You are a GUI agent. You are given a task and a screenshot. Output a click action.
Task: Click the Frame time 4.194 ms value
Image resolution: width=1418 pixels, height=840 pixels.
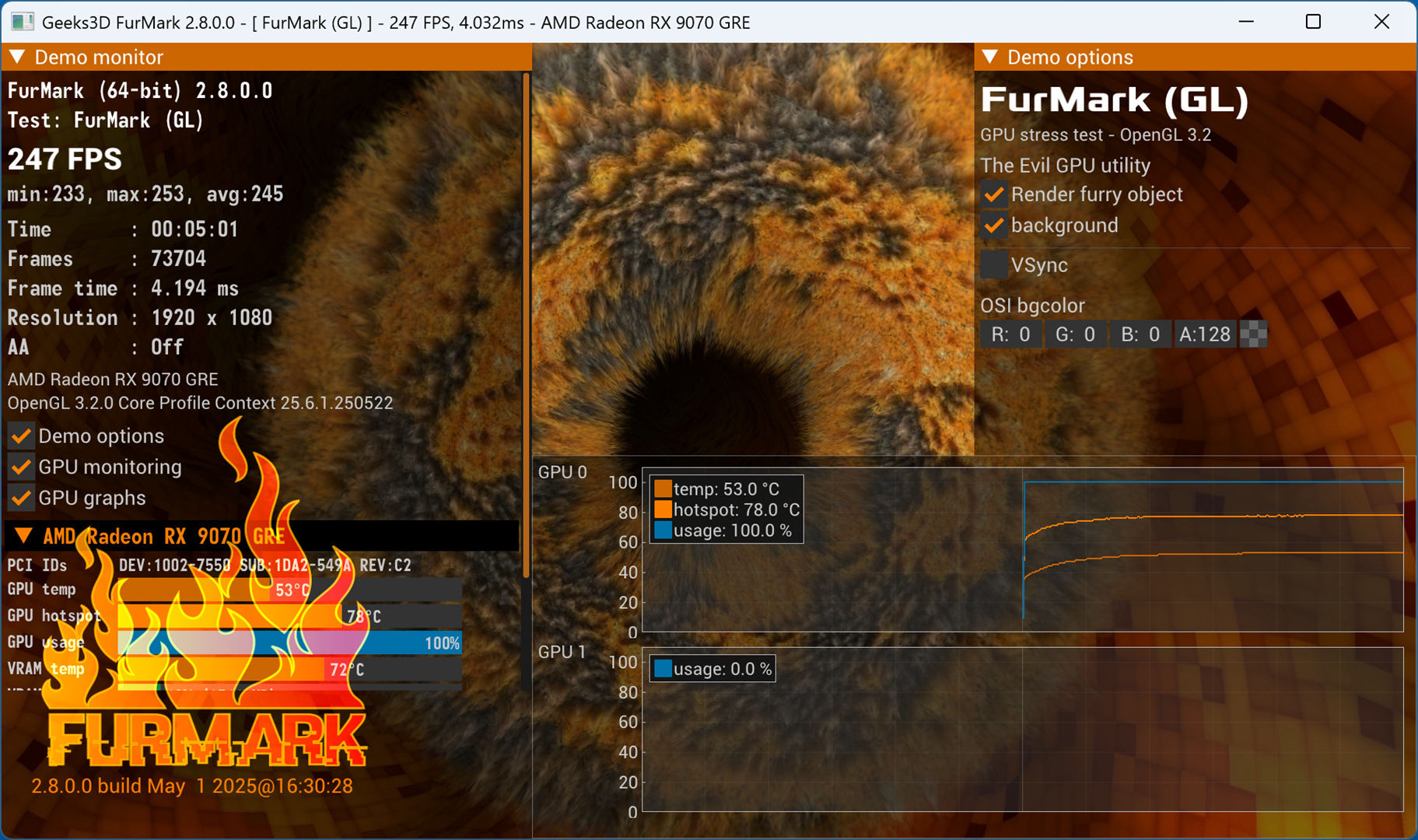pyautogui.click(x=194, y=288)
